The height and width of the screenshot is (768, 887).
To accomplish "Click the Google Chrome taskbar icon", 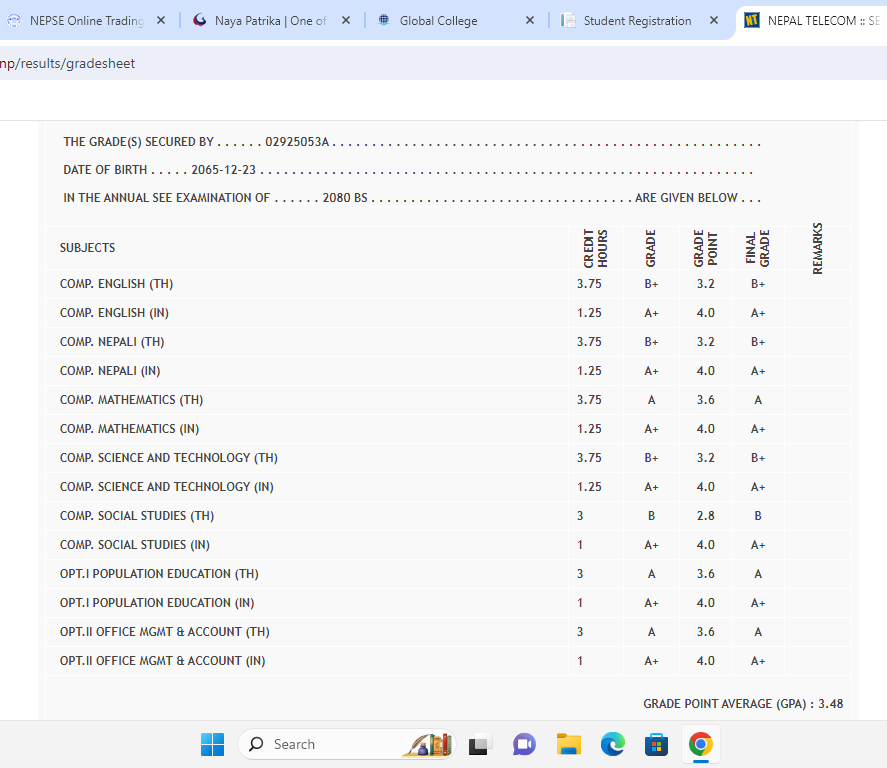I will (x=700, y=744).
